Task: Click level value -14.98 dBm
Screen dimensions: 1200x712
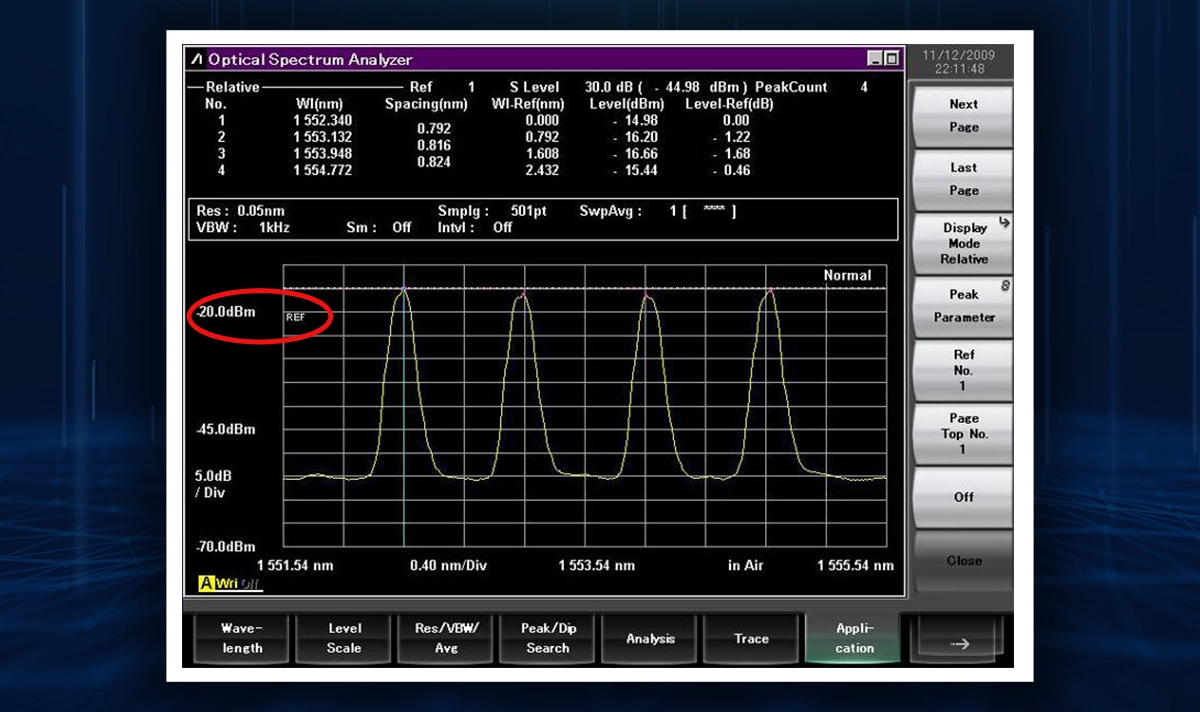Action: click(635, 120)
